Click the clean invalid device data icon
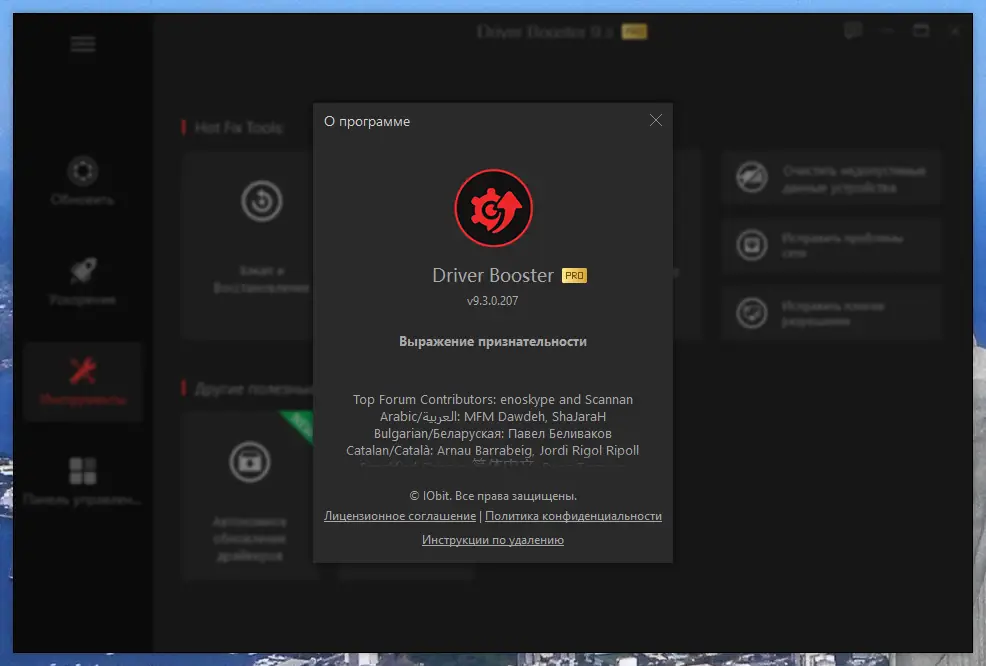This screenshot has height=666, width=986. (x=752, y=177)
